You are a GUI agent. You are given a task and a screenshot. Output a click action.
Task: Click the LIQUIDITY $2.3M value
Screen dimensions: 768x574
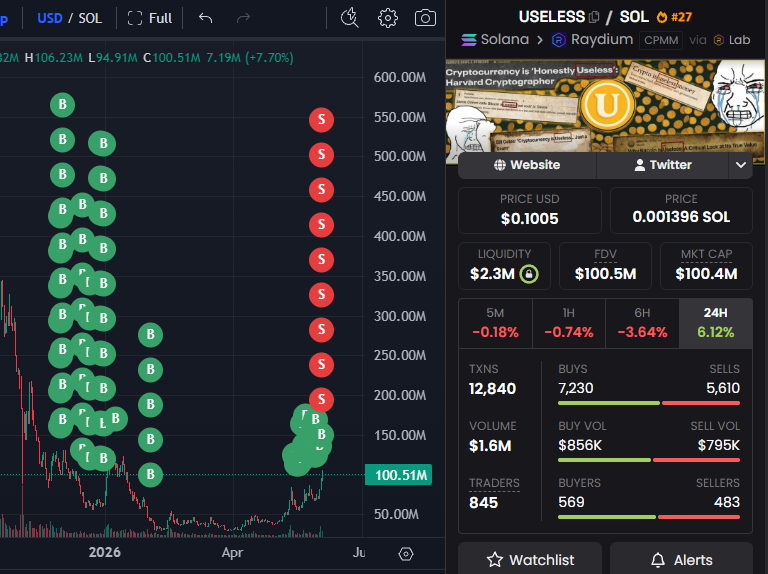(x=492, y=274)
